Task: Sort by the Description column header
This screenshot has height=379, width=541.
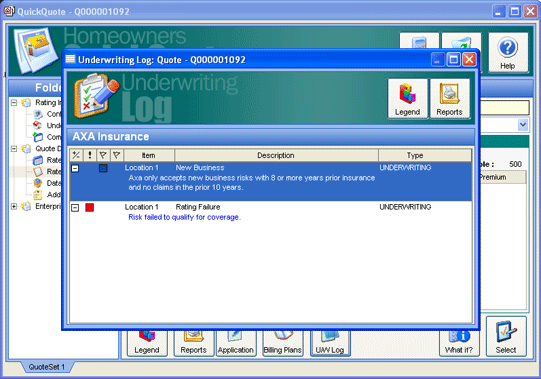Action: (x=276, y=155)
